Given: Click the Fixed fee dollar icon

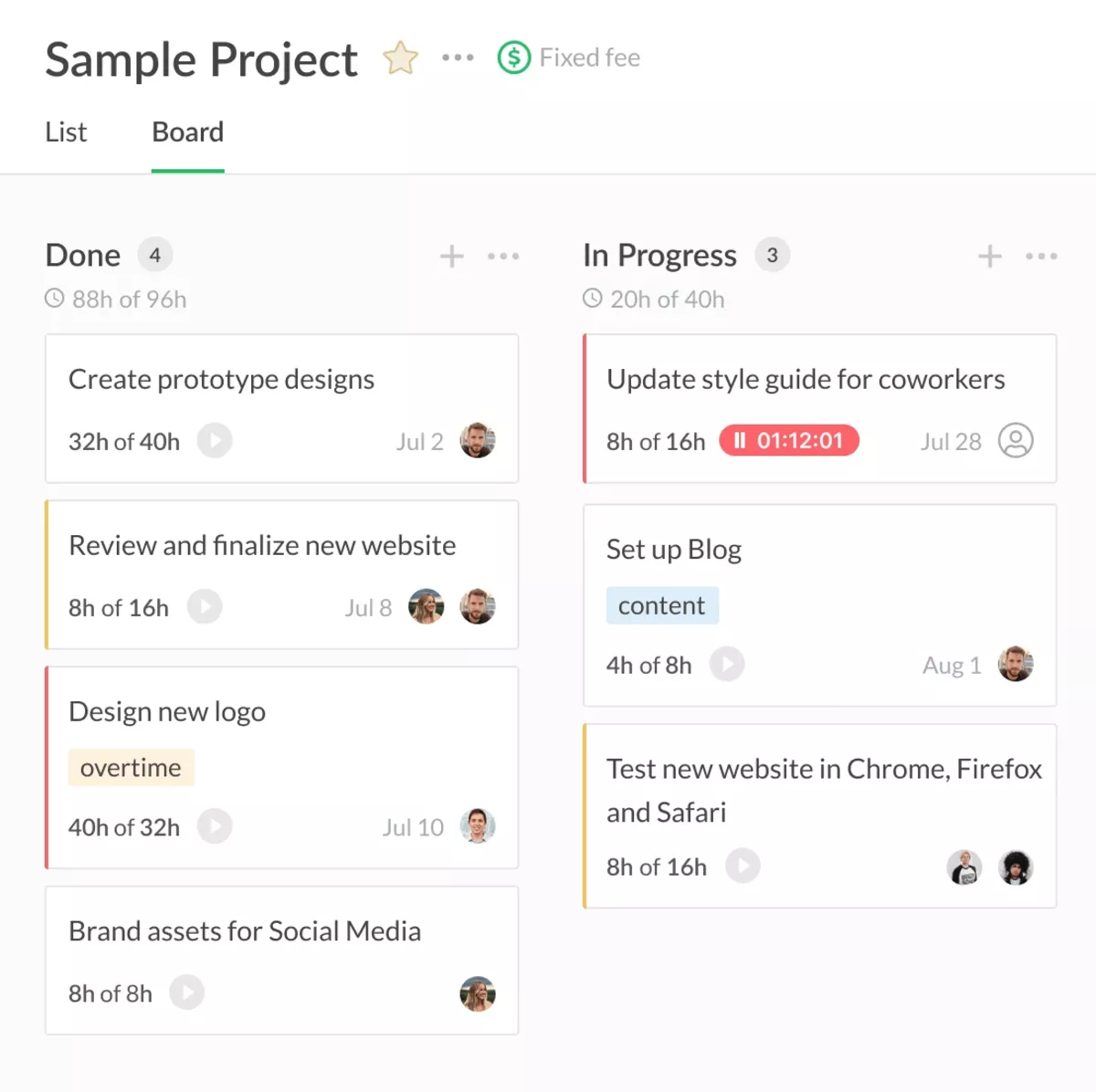Looking at the screenshot, I should tap(513, 58).
